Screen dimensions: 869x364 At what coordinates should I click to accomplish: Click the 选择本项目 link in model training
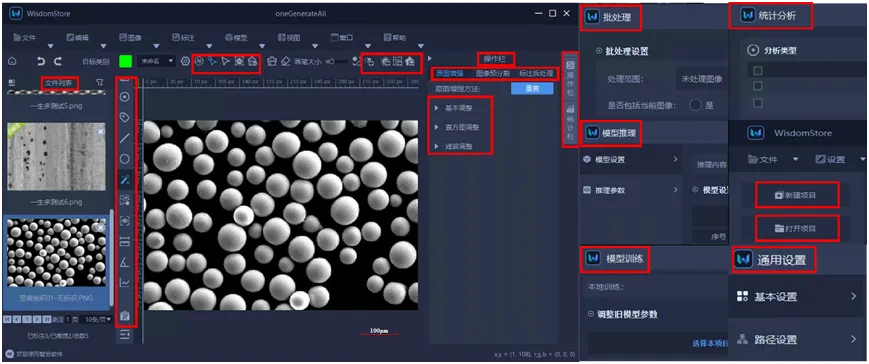(x=709, y=344)
